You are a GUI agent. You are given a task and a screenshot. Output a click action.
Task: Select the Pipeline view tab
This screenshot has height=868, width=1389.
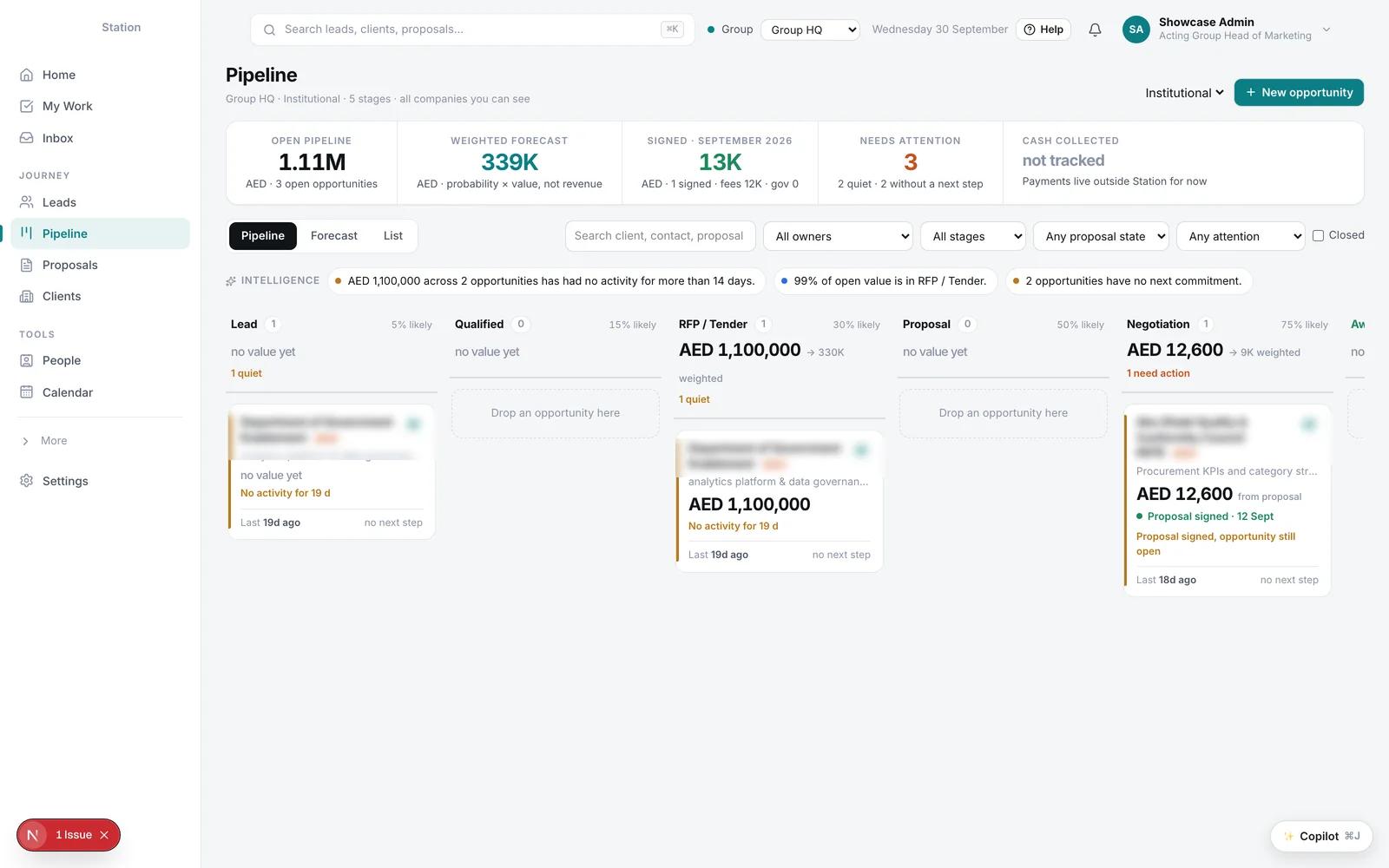263,236
